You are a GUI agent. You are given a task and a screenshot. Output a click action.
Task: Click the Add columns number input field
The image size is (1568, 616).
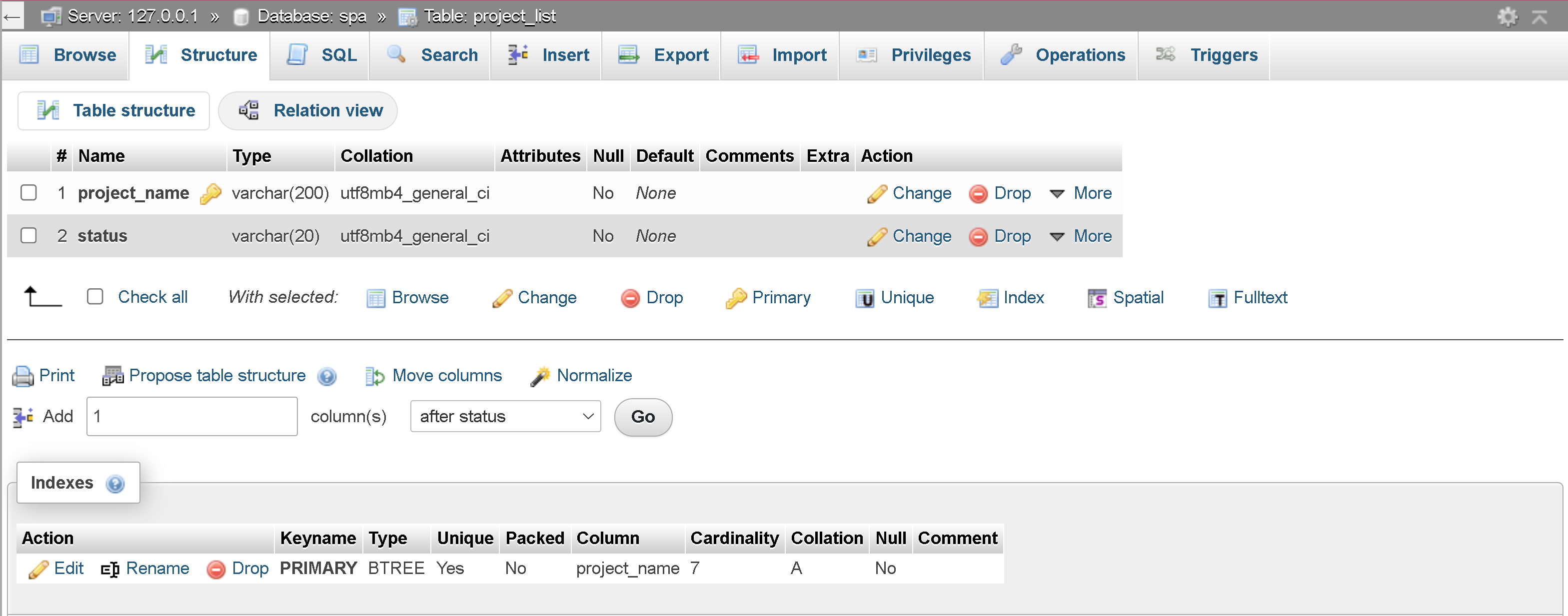coord(192,417)
